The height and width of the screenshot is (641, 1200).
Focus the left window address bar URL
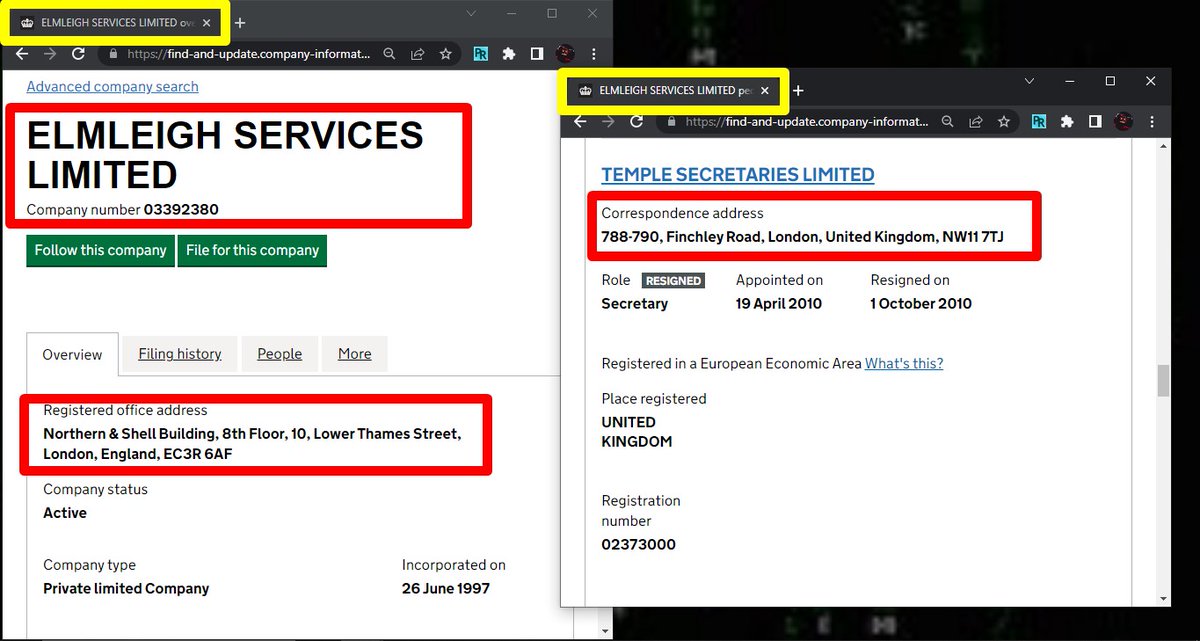(248, 54)
